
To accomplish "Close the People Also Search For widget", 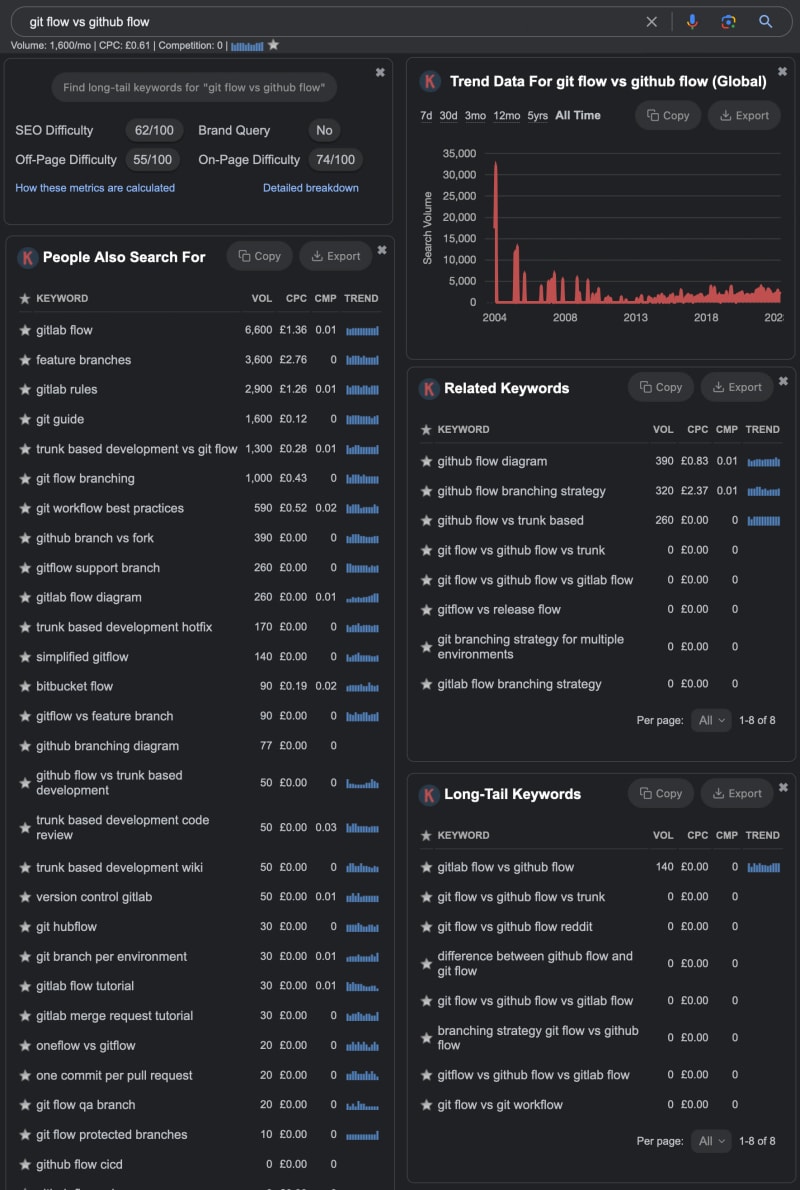I will pyautogui.click(x=382, y=250).
